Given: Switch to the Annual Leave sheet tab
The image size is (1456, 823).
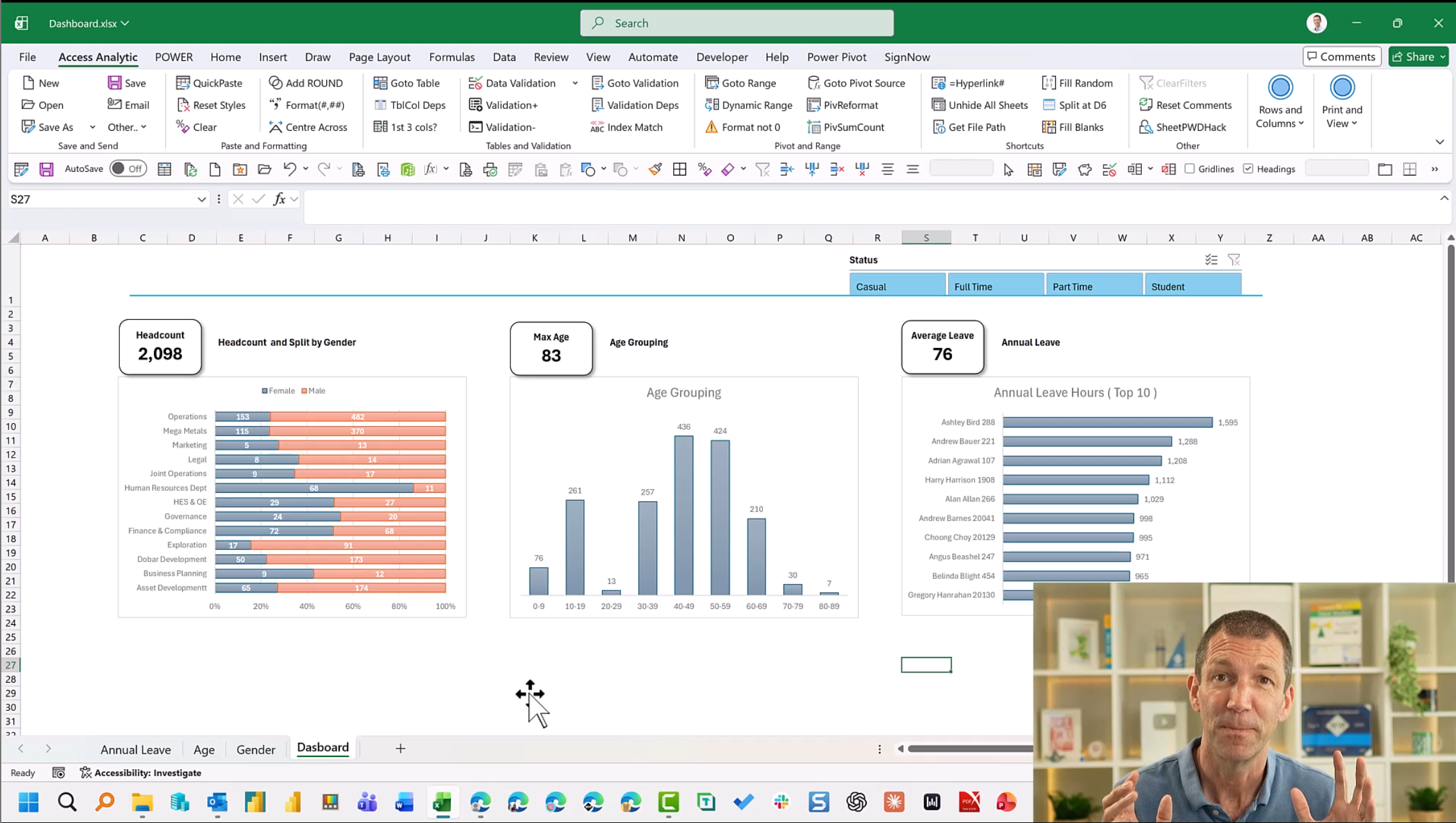Looking at the screenshot, I should 135,749.
